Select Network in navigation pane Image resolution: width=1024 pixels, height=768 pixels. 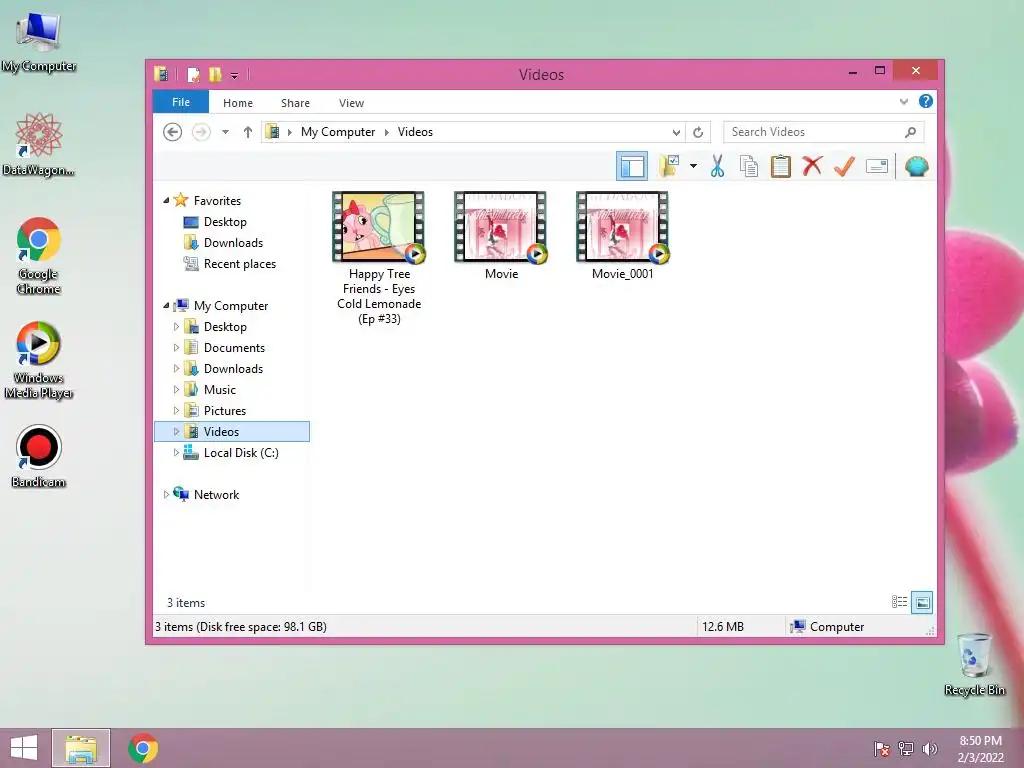tap(216, 495)
